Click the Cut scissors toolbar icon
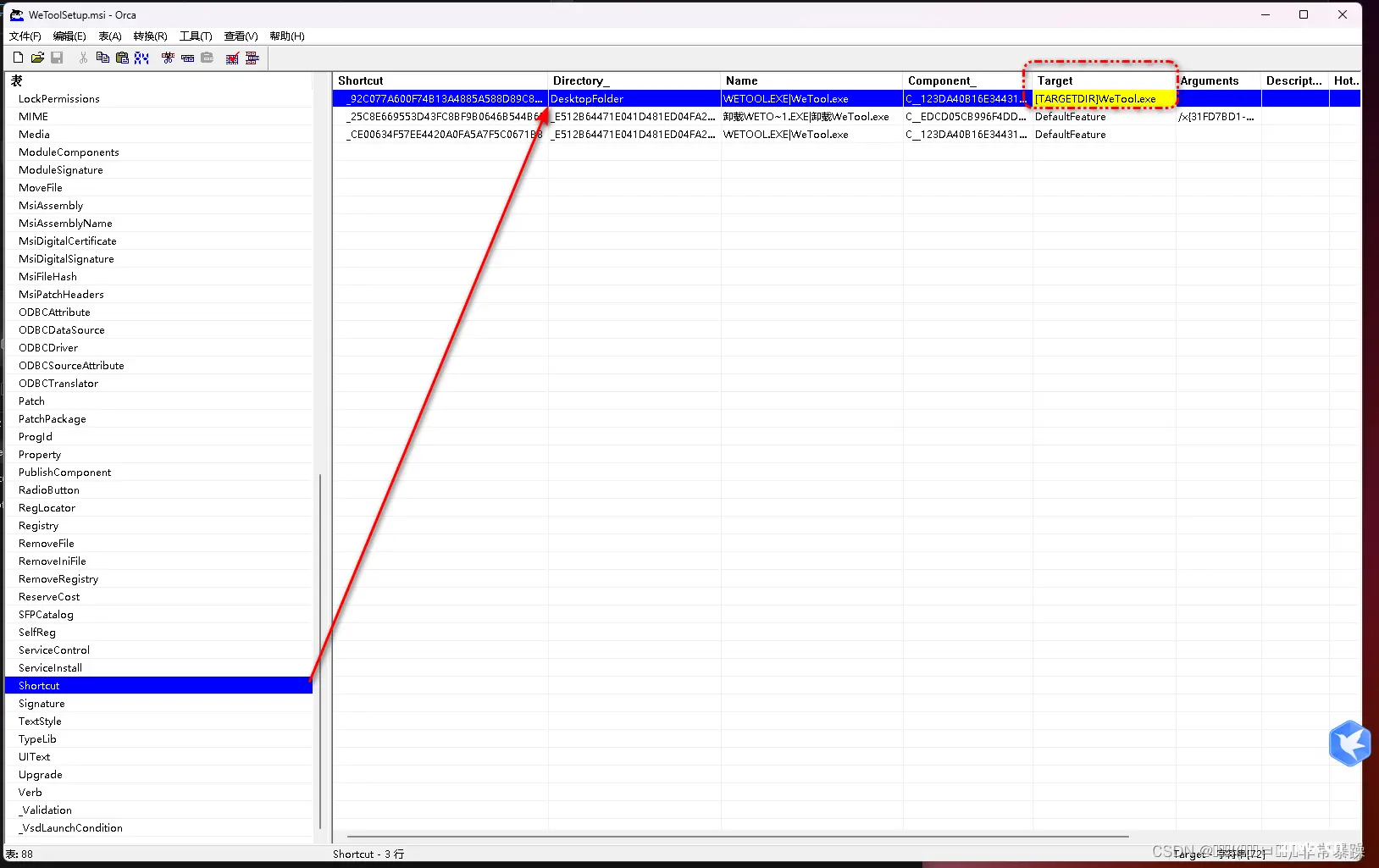 coord(83,58)
